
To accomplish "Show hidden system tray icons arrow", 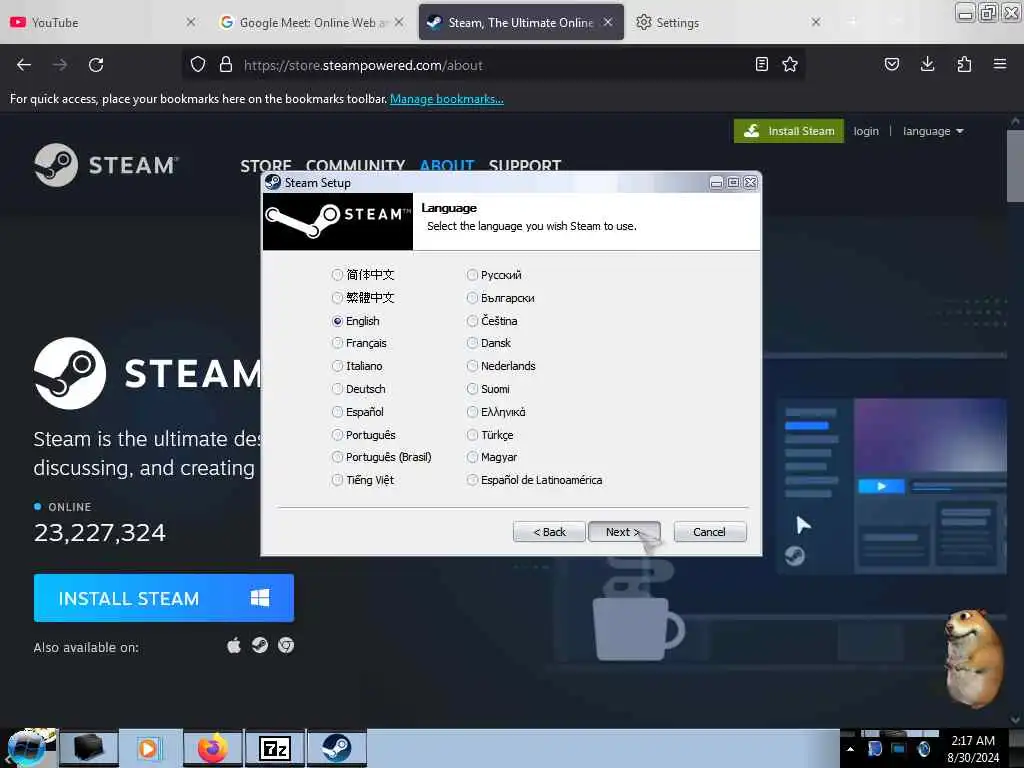I will click(x=850, y=749).
